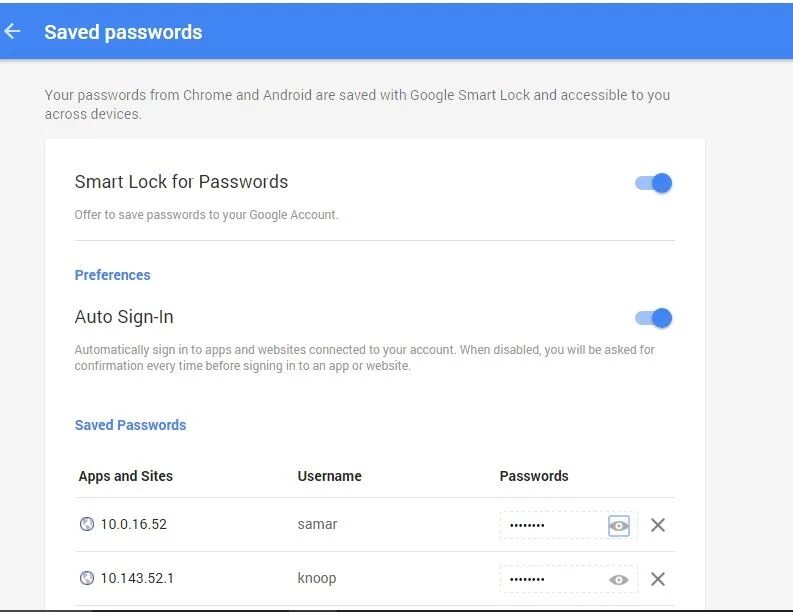This screenshot has width=793, height=612.
Task: Click the password field for knoop
Action: (x=550, y=579)
